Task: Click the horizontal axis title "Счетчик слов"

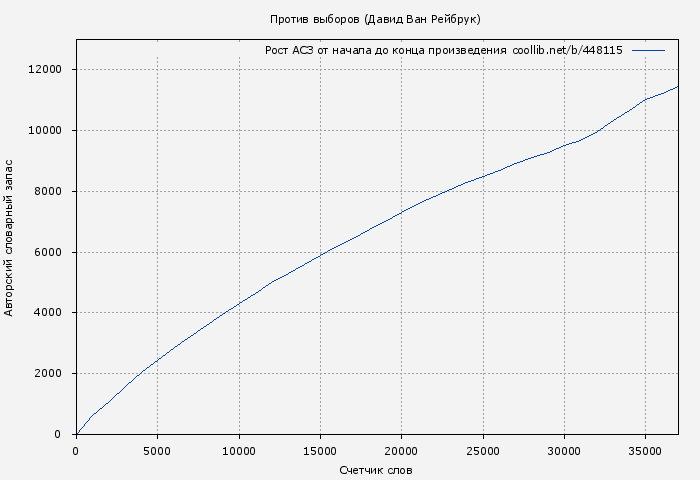Action: coord(376,469)
